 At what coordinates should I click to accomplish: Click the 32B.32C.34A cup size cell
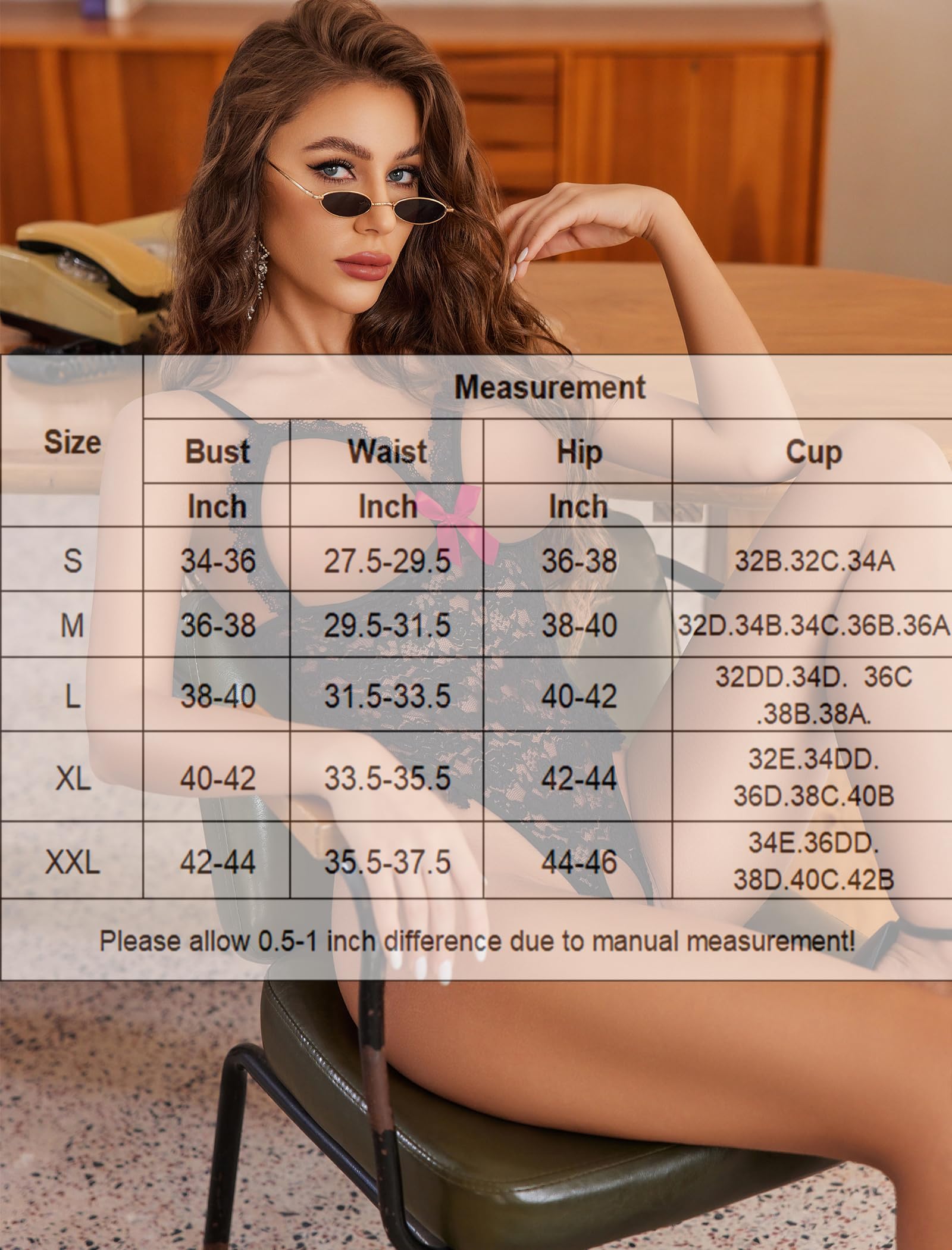[814, 561]
